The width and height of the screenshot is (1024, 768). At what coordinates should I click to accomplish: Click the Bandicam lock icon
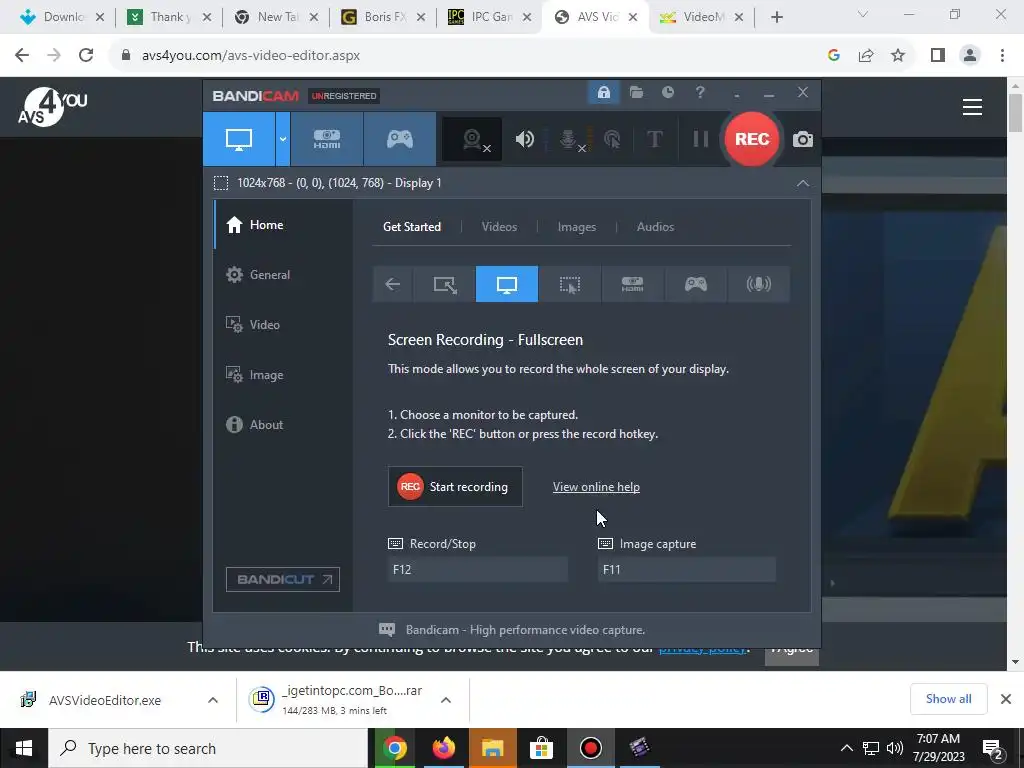(x=603, y=93)
